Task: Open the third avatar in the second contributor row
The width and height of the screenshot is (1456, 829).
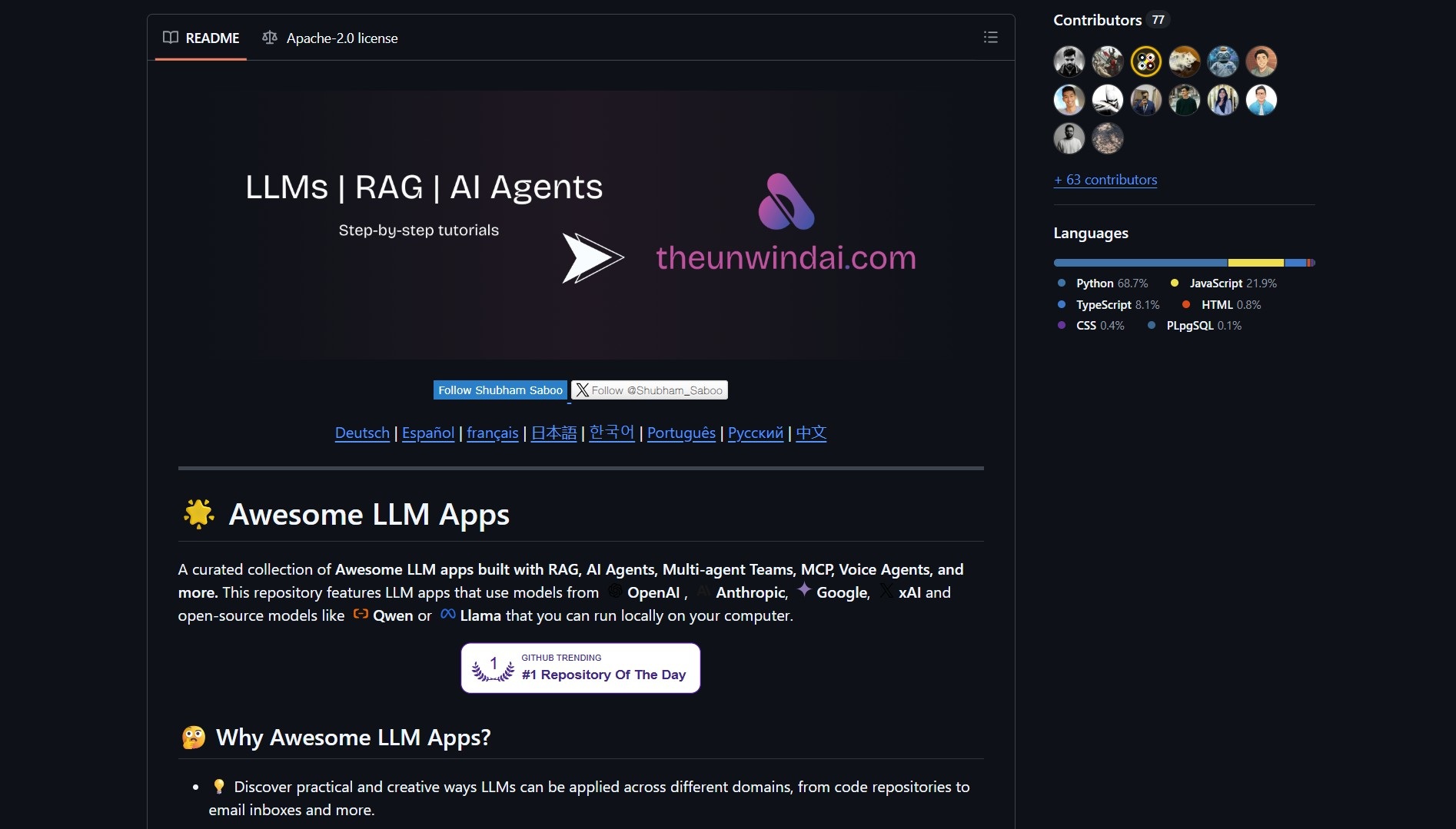Action: click(x=1146, y=100)
